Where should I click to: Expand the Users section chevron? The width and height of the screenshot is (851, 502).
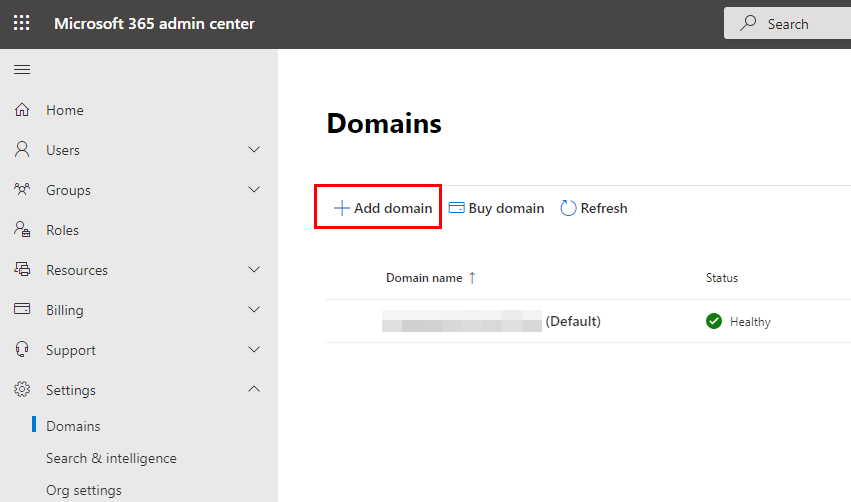pos(253,149)
